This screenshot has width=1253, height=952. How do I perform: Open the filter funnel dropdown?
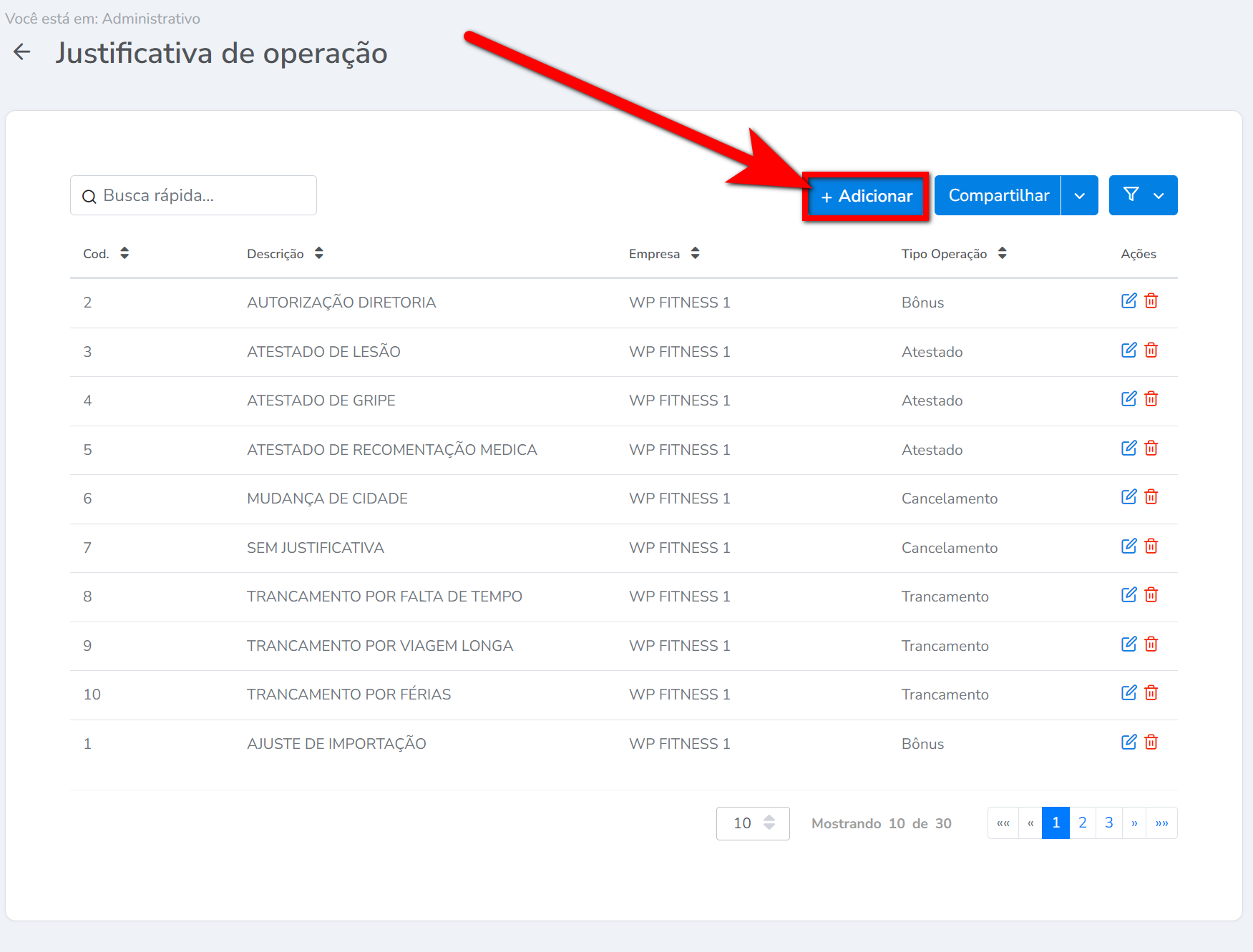[1143, 195]
